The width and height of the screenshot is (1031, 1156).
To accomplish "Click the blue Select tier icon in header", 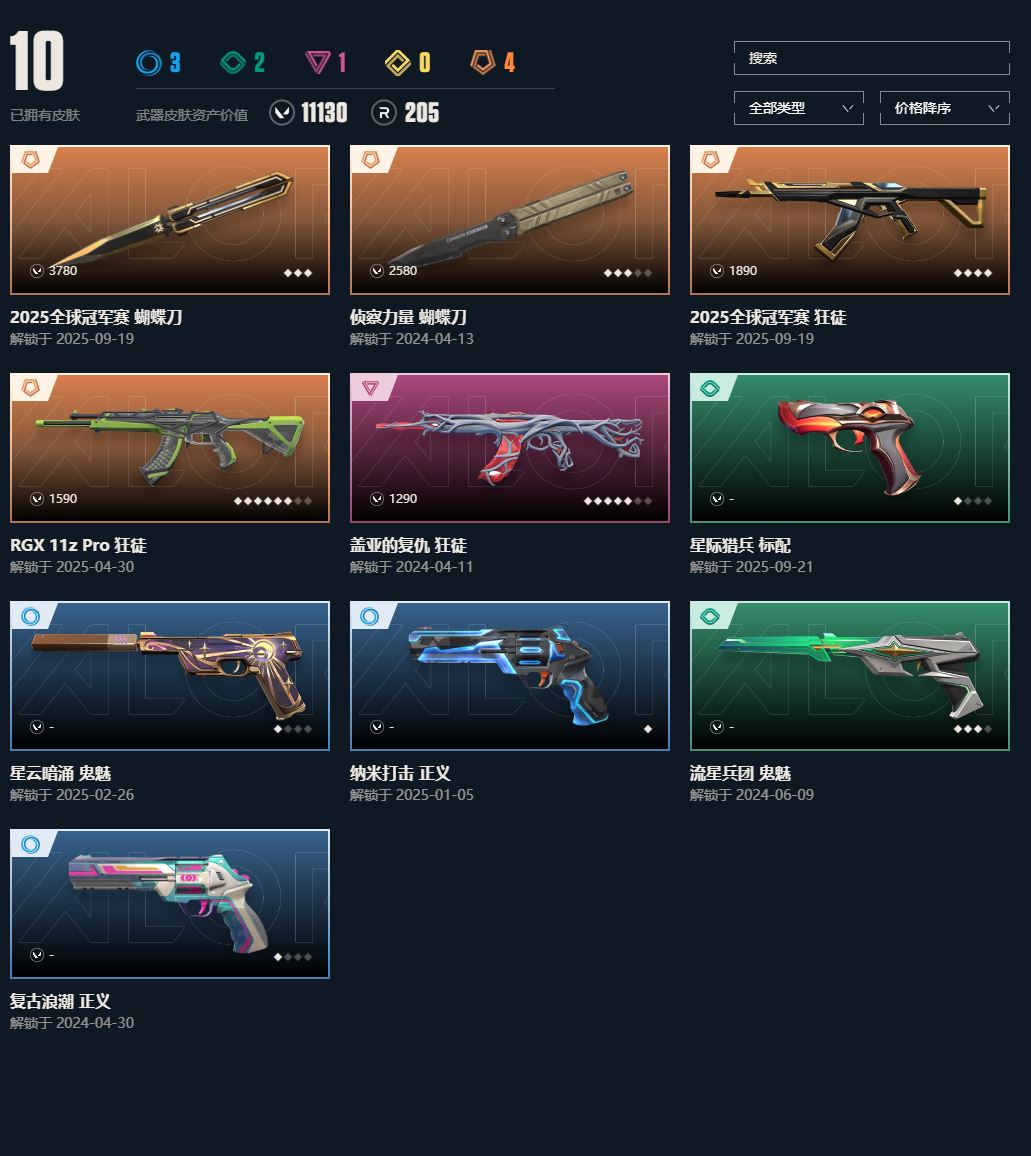I will pos(148,63).
